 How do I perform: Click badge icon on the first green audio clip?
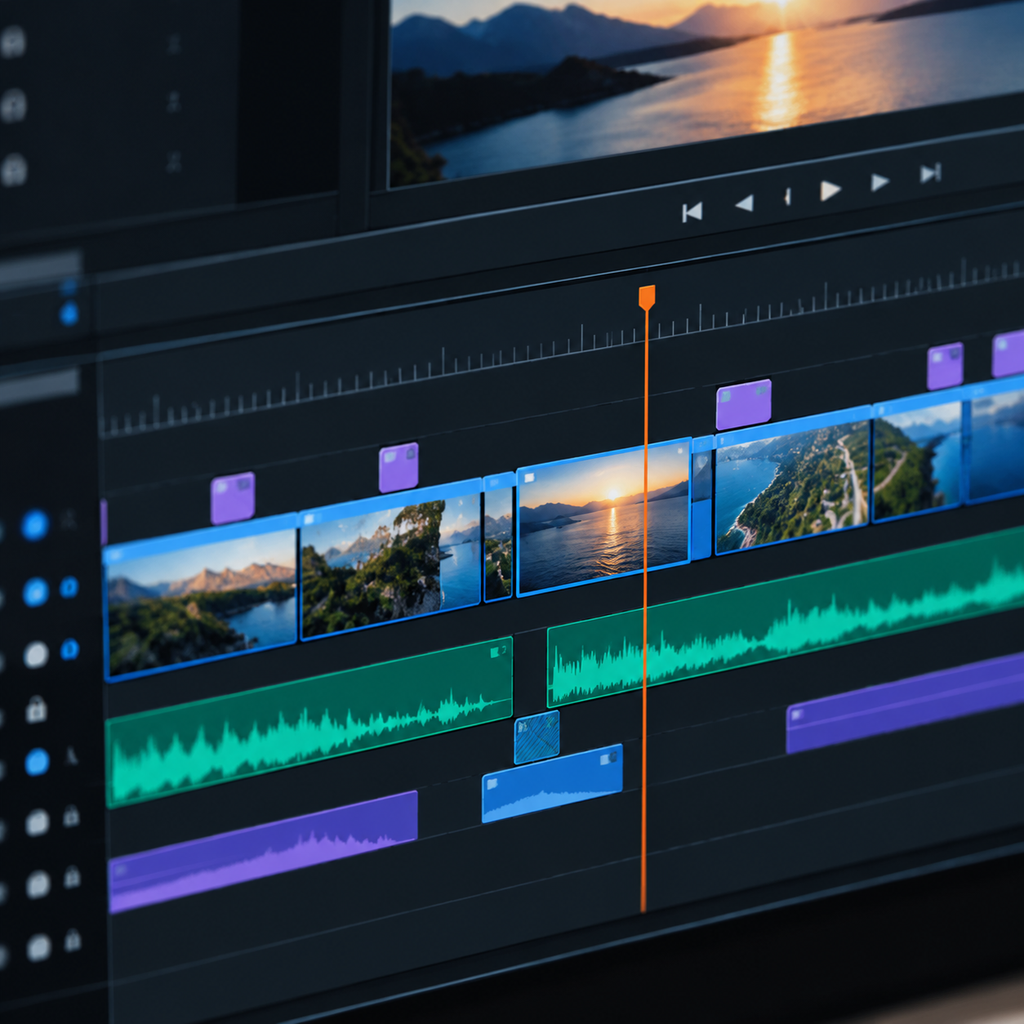498,651
